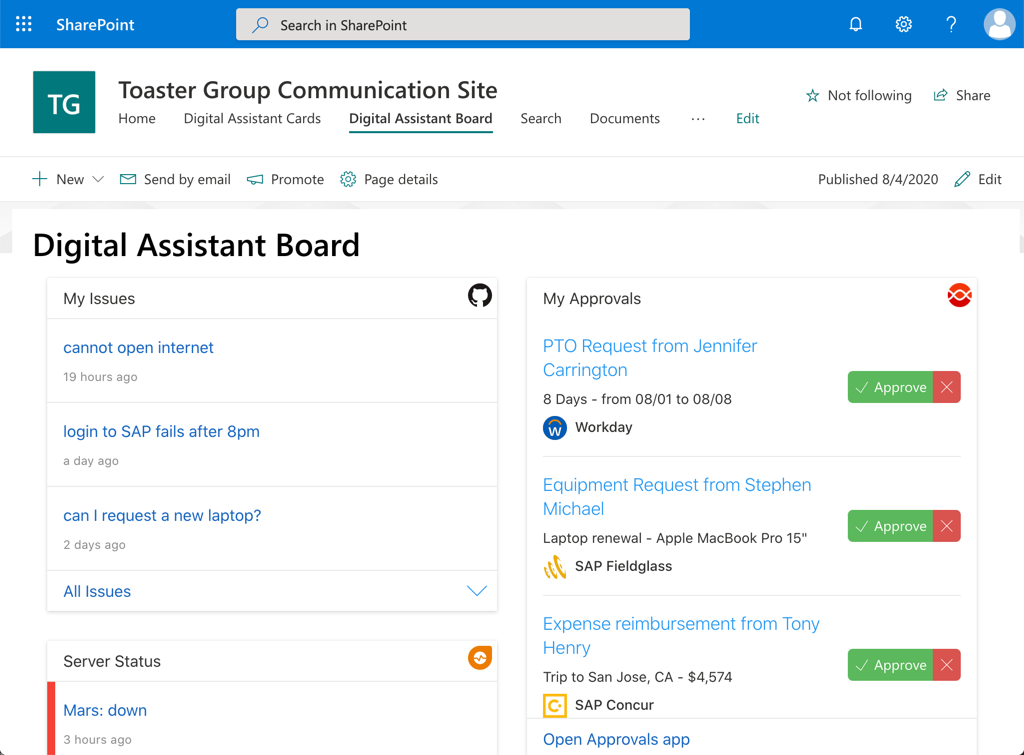This screenshot has width=1024, height=755.
Task: Reject Stephen Michael's equipment request
Action: click(x=946, y=526)
